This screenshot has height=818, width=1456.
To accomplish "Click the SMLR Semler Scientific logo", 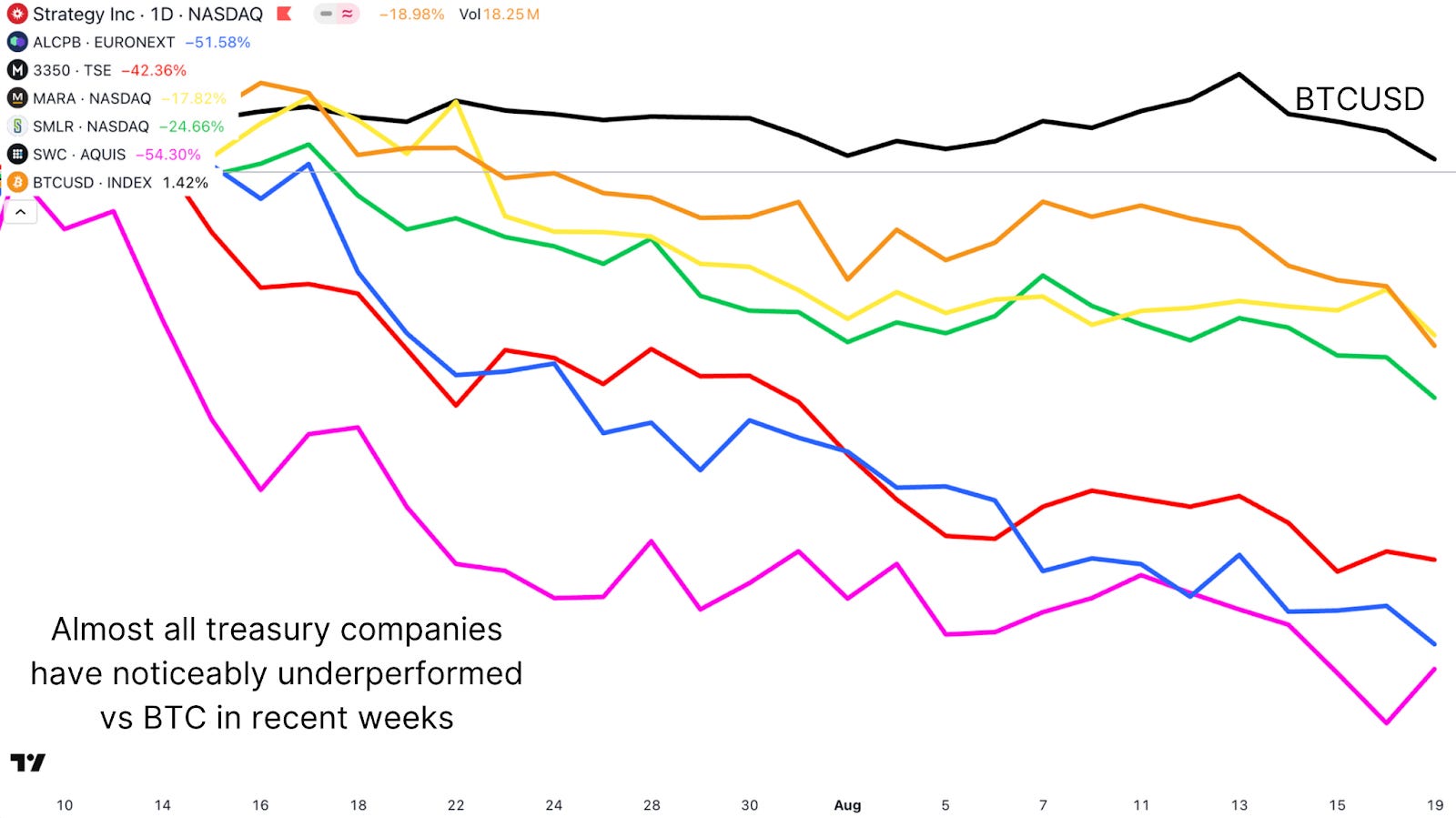I will click(x=15, y=126).
